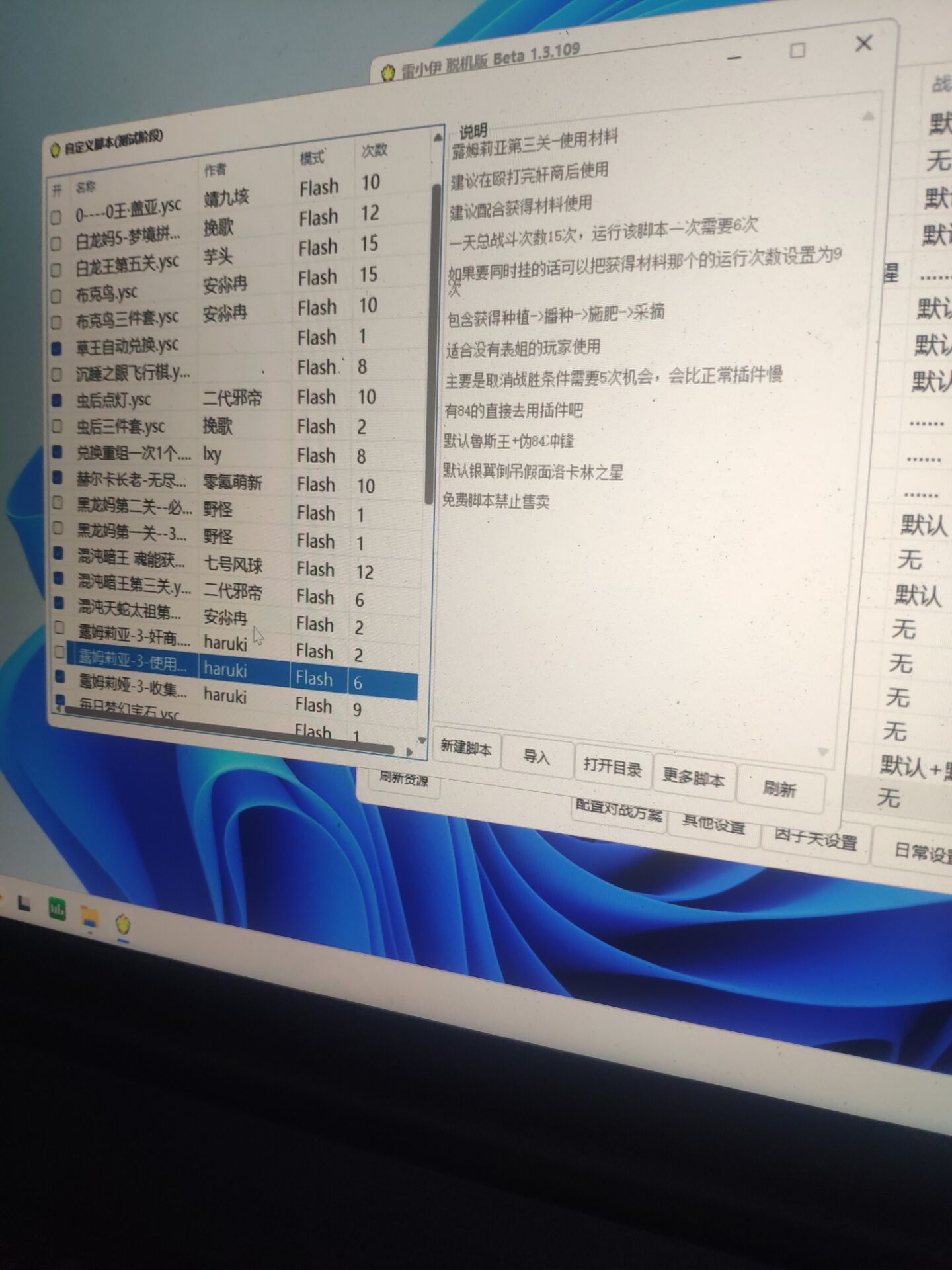The height and width of the screenshot is (1270, 952).
Task: Click the green chart icon in the taskbar
Action: [58, 910]
